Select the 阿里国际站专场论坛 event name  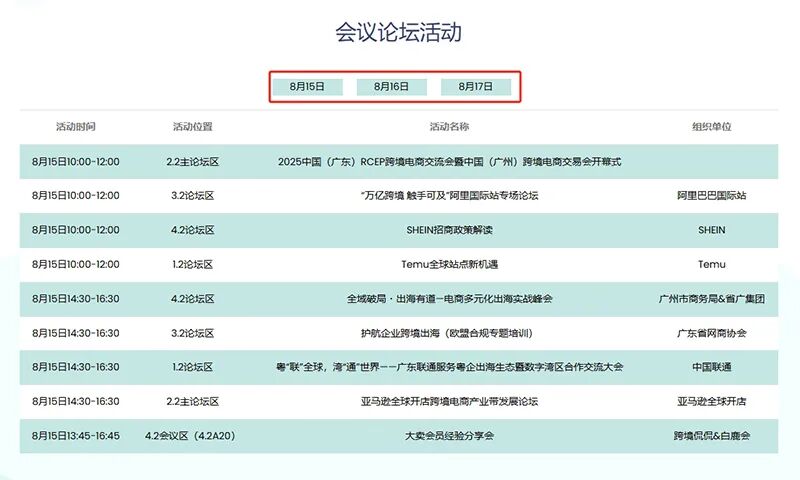(x=449, y=195)
